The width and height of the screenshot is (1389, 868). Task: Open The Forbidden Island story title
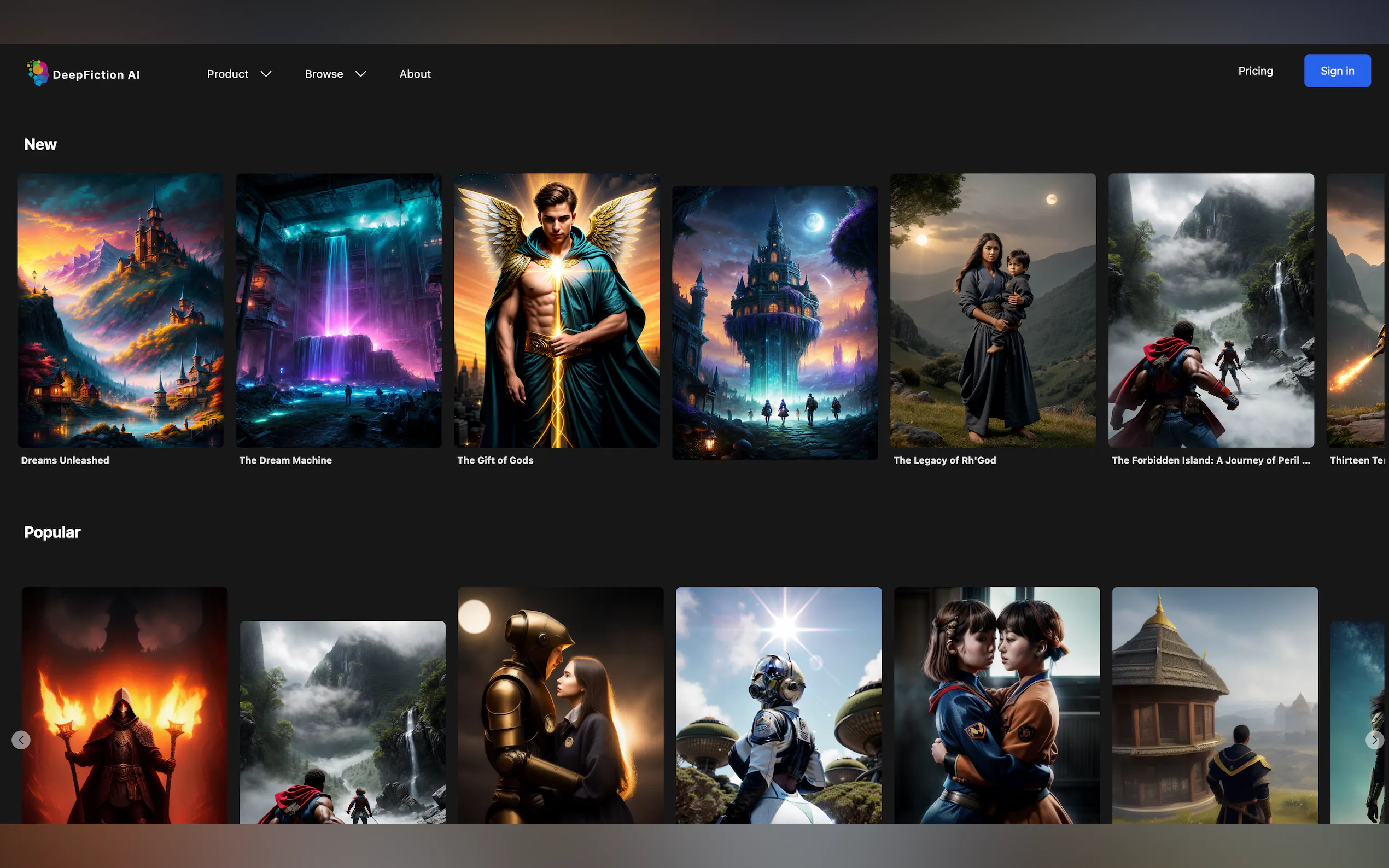point(1210,460)
